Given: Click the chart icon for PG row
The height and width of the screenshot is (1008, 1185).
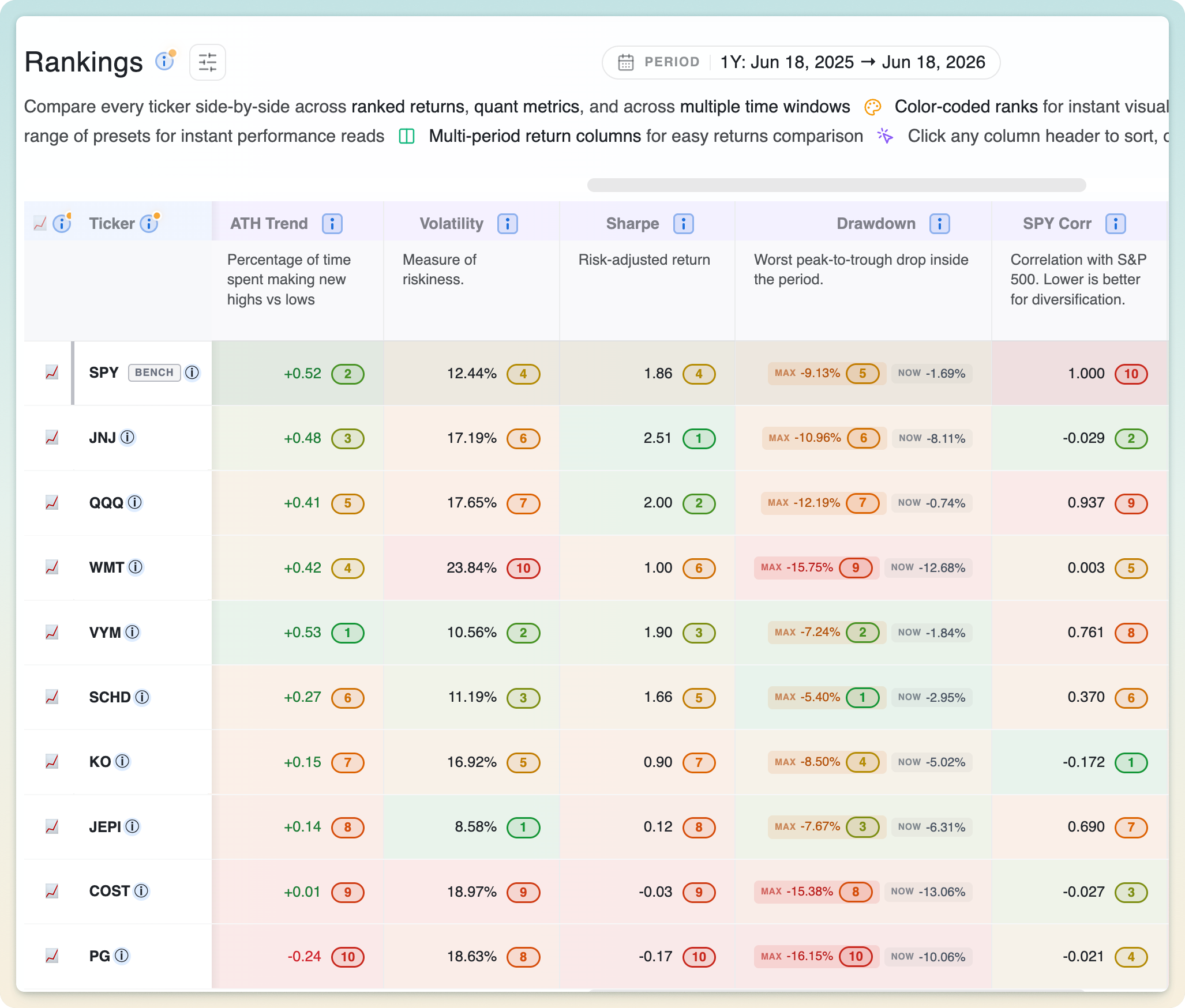Looking at the screenshot, I should [52, 956].
